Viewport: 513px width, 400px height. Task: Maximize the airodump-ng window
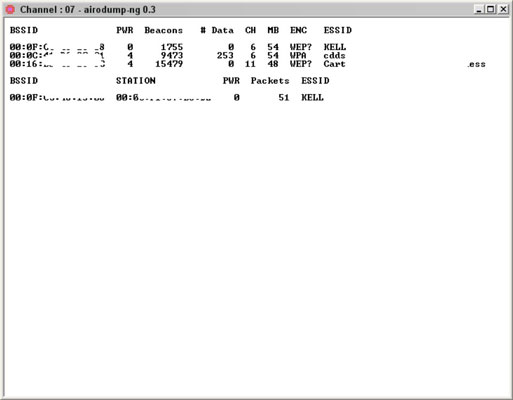pos(491,9)
